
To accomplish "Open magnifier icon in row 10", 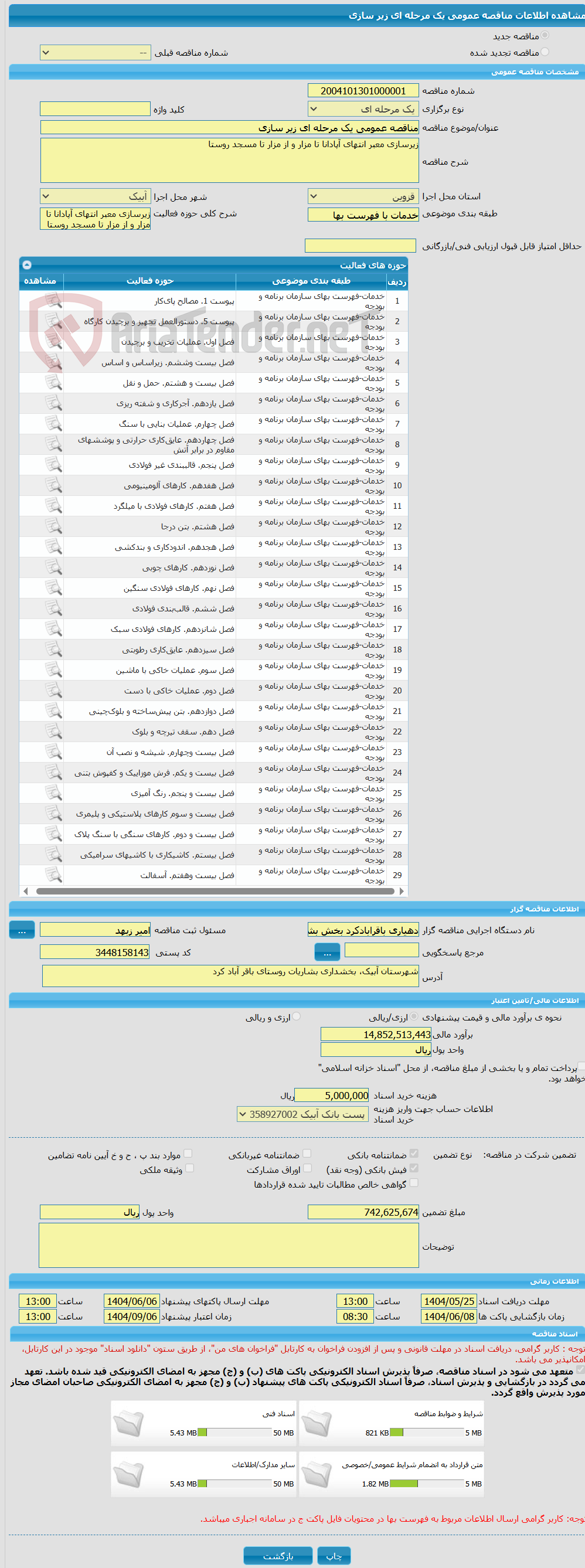I will pos(53,485).
